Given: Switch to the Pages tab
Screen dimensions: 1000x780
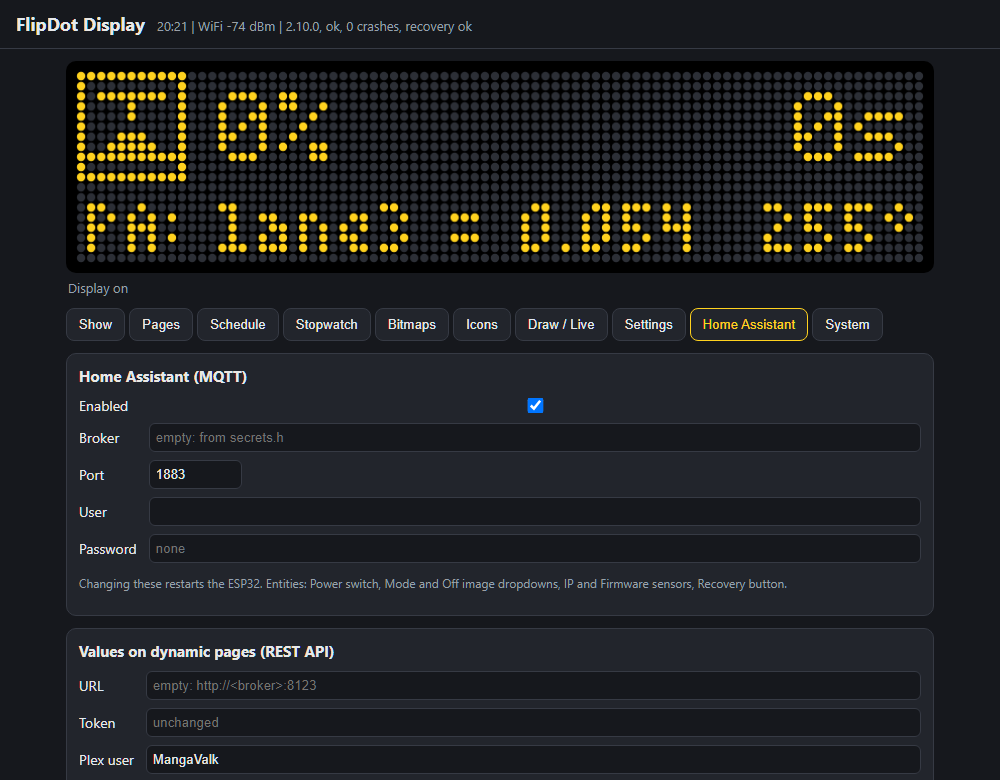Looking at the screenshot, I should [161, 325].
